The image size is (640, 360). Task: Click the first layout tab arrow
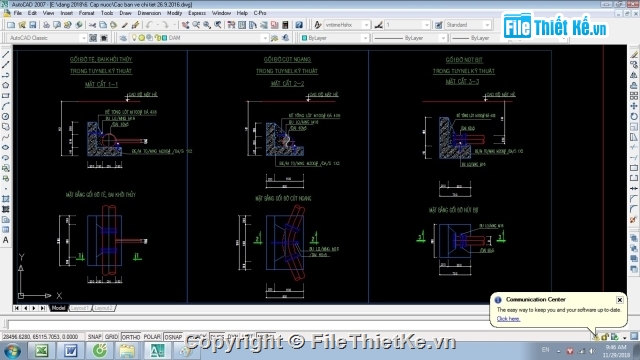coord(17,308)
